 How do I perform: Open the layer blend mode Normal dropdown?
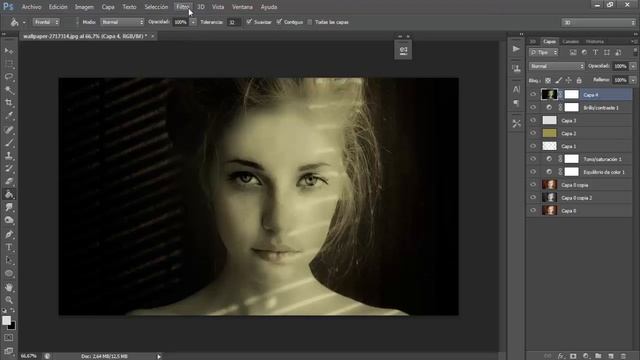(x=557, y=66)
